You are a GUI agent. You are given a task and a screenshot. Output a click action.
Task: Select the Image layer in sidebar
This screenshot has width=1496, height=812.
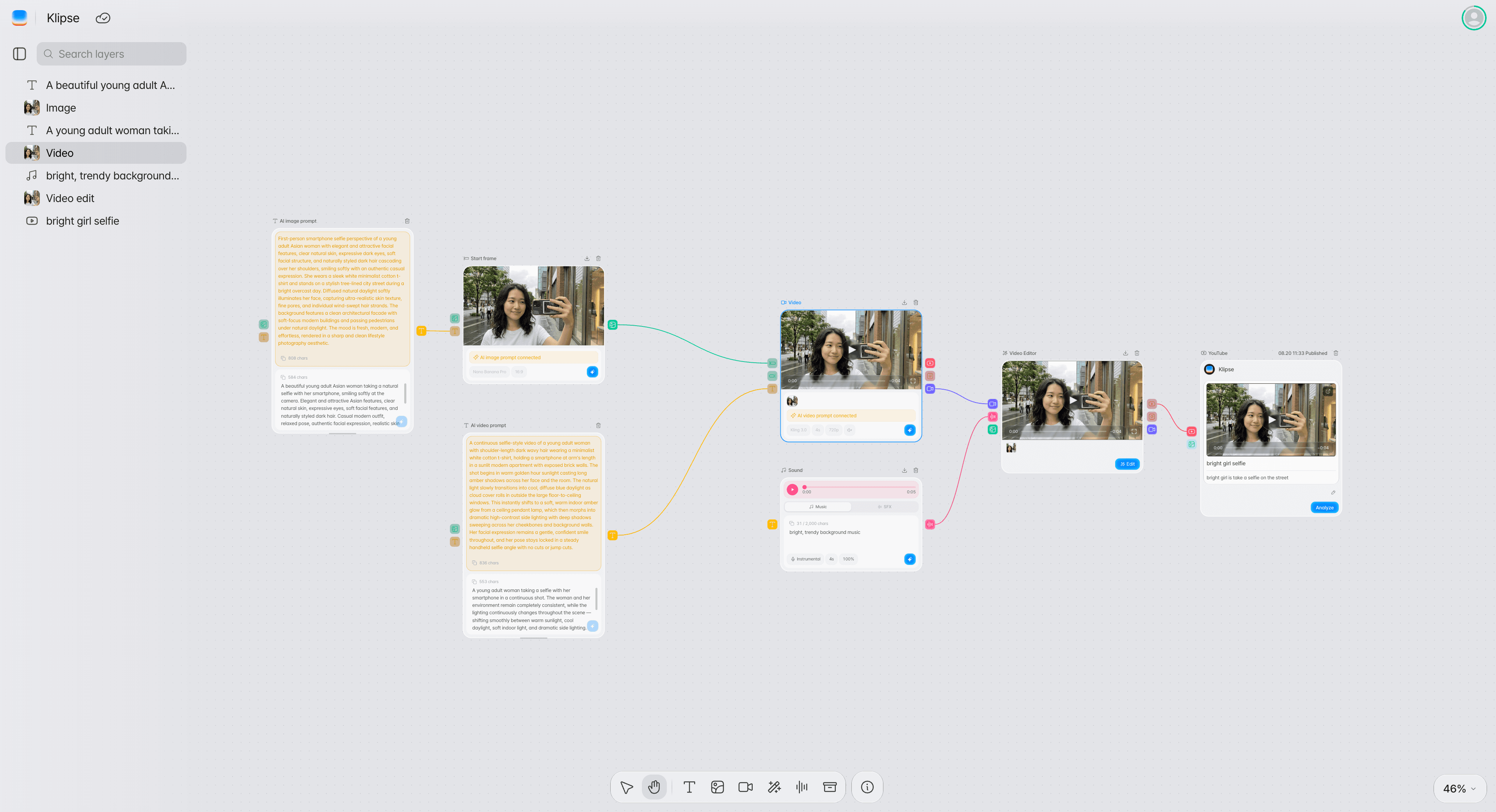pyautogui.click(x=96, y=108)
